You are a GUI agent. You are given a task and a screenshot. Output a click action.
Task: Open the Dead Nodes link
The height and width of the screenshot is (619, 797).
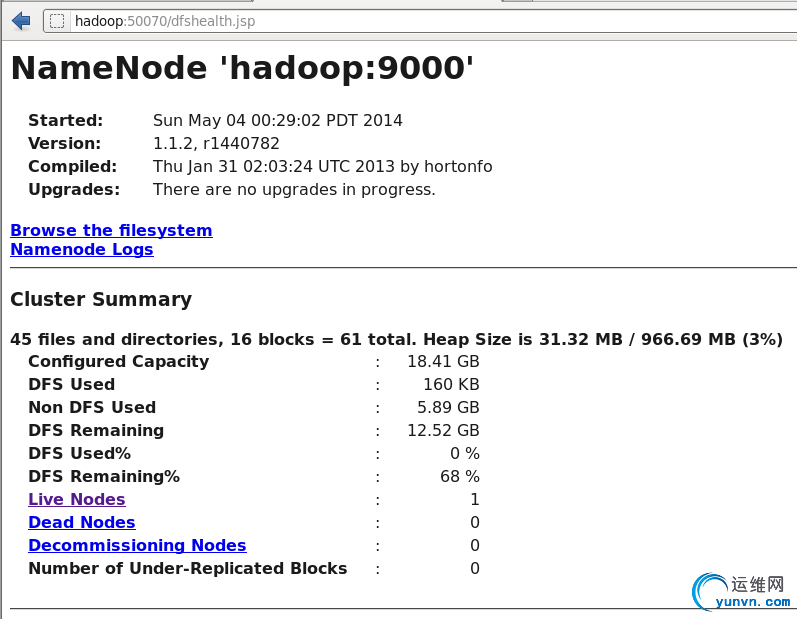[82, 522]
